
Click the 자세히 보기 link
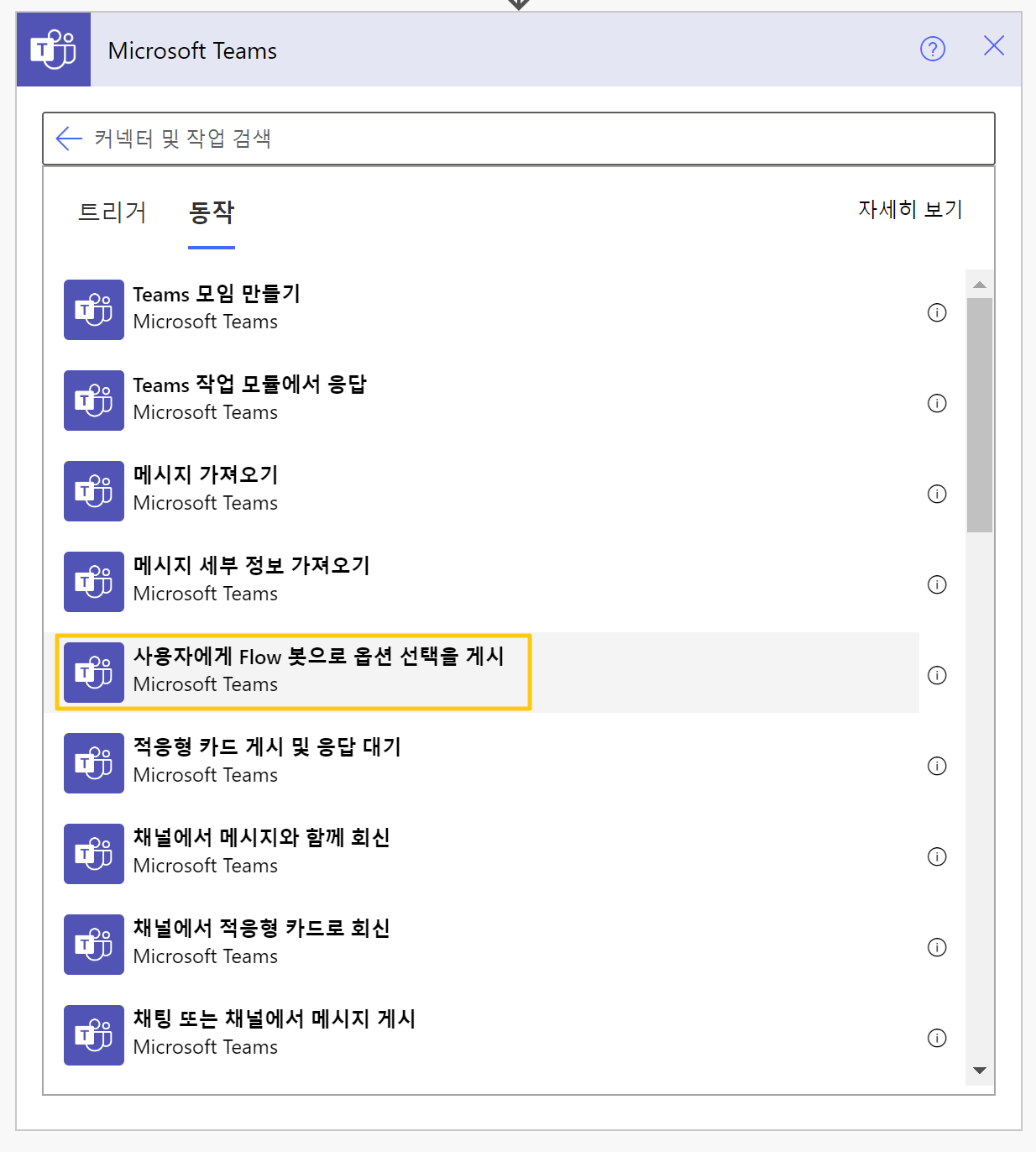pyautogui.click(x=910, y=209)
